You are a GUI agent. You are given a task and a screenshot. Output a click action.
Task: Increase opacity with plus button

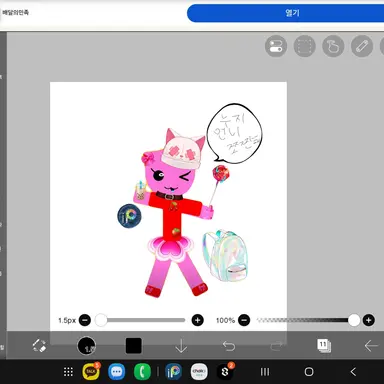[x=368, y=320]
